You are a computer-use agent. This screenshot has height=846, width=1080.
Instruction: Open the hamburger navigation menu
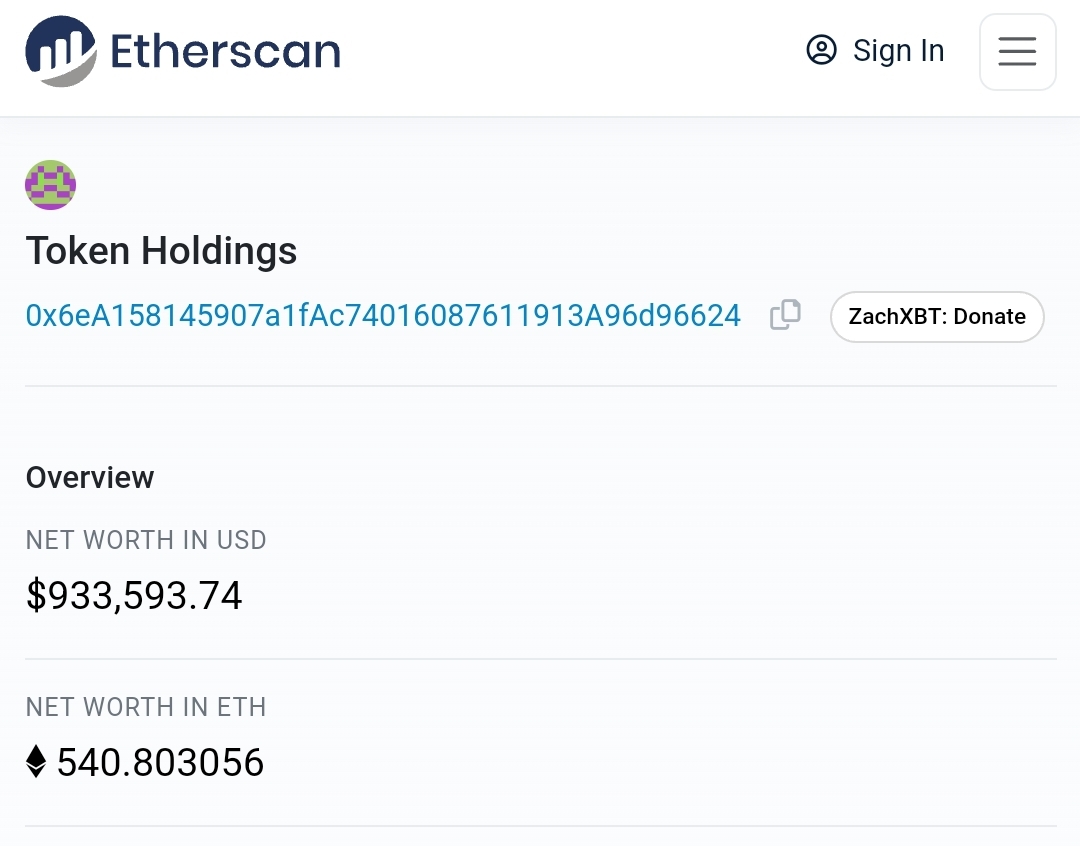[x=1017, y=52]
